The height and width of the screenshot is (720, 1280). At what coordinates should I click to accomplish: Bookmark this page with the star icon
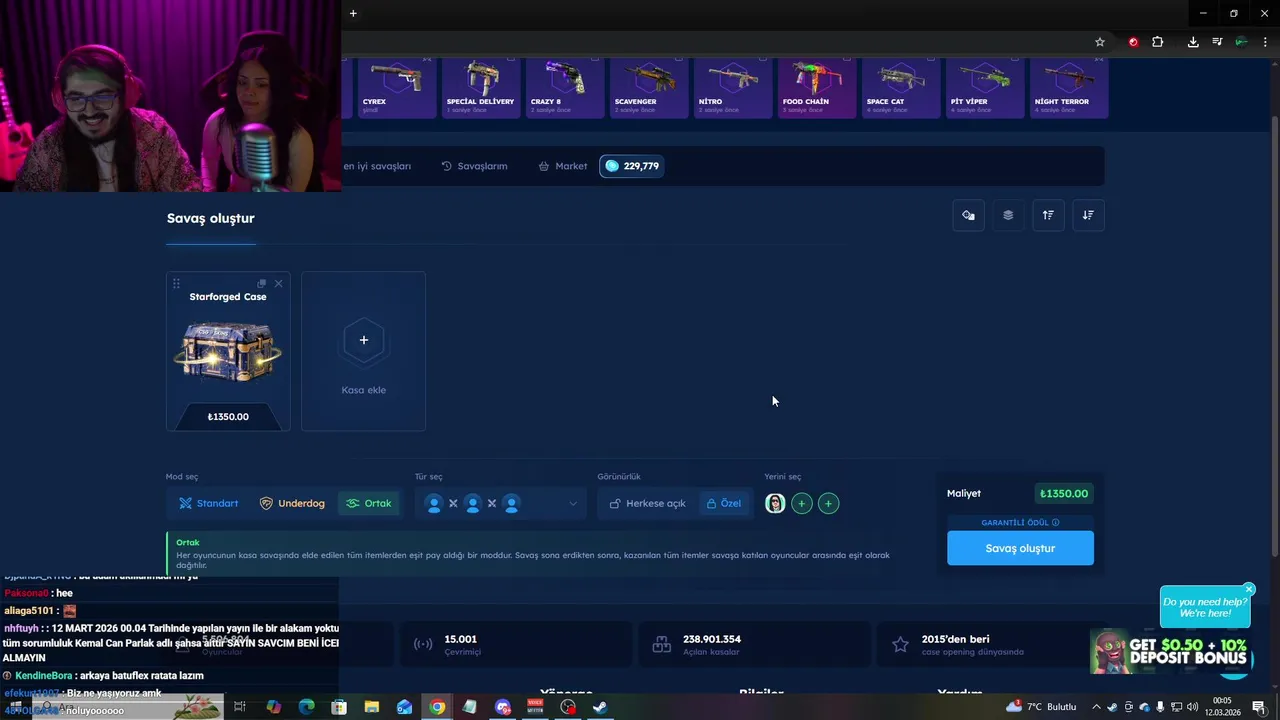point(1100,42)
